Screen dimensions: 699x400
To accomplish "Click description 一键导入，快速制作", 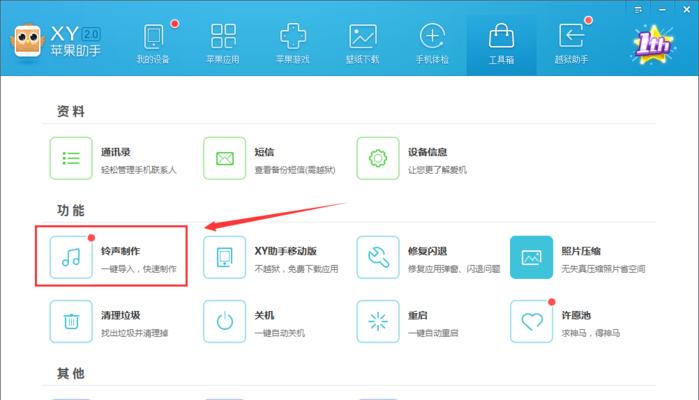I will tap(139, 269).
